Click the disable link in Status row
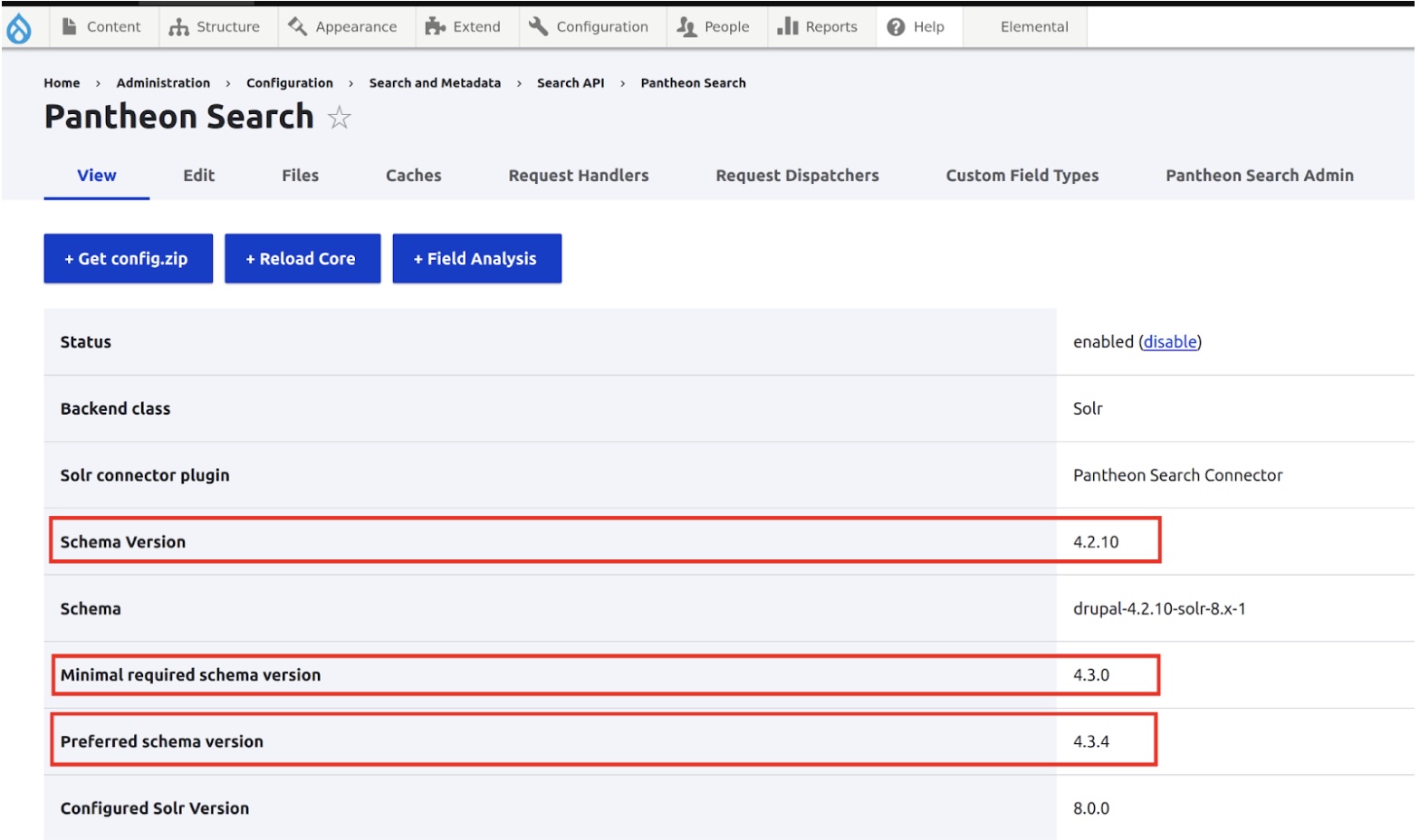Viewport: 1420px width, 840px height. pos(1170,342)
